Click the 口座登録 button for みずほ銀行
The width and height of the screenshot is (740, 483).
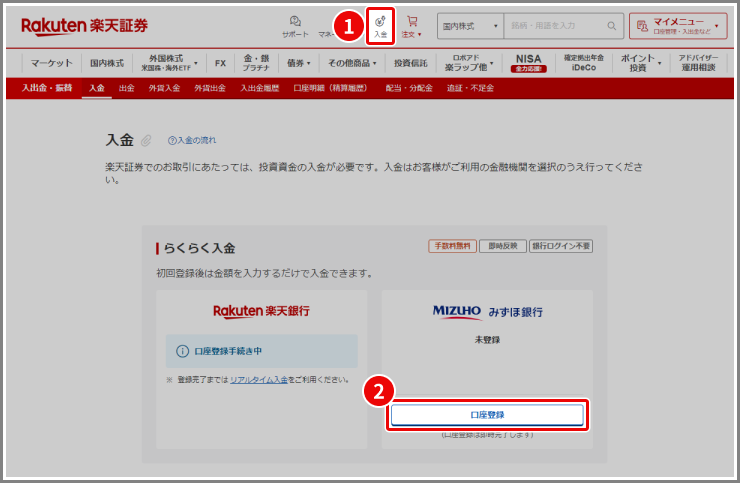(487, 415)
